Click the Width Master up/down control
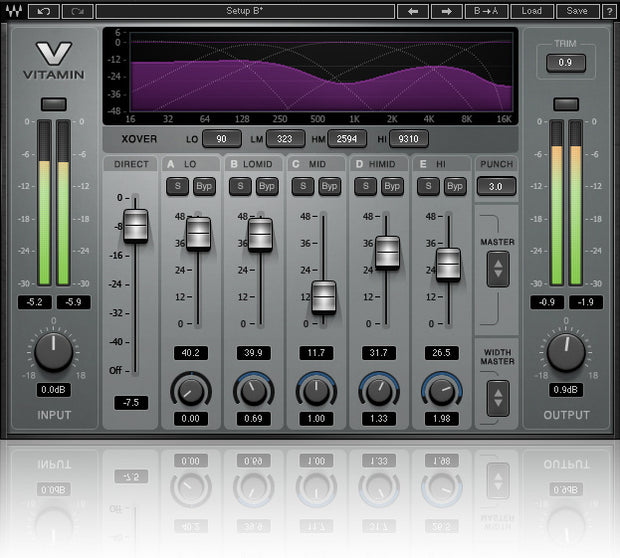 (498, 398)
